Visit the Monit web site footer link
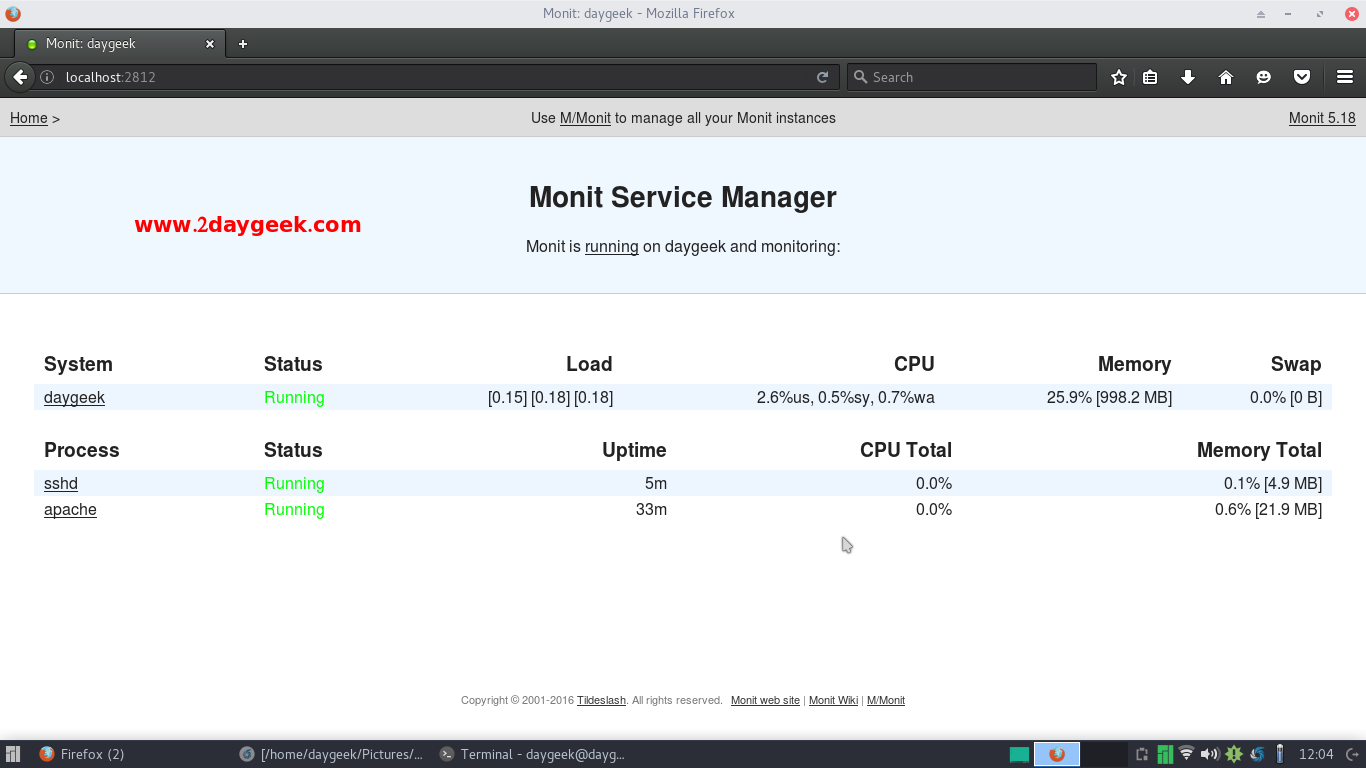Viewport: 1366px width, 768px height. 765,700
